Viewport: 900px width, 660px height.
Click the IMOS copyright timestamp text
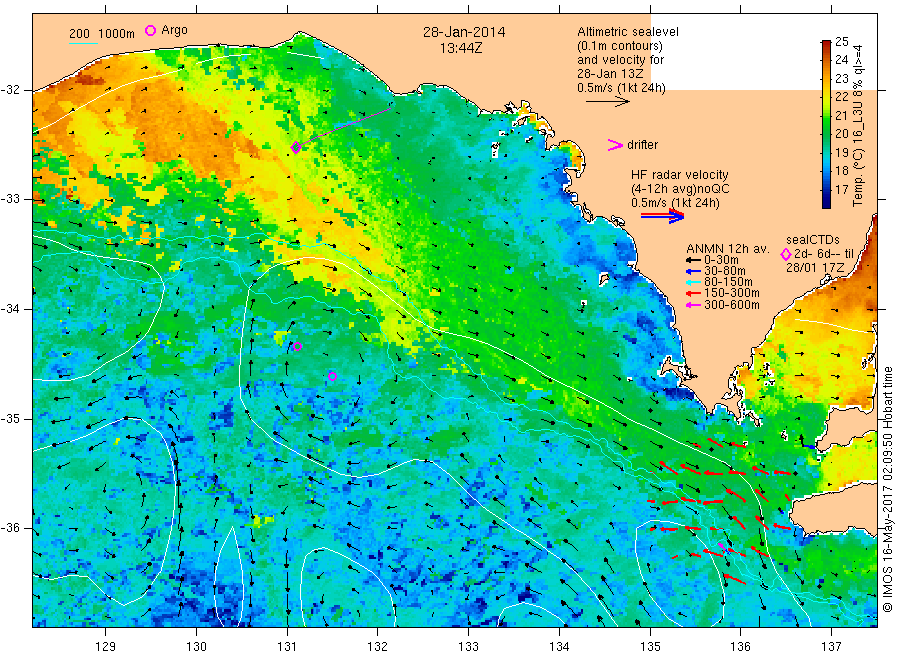pyautogui.click(x=888, y=488)
